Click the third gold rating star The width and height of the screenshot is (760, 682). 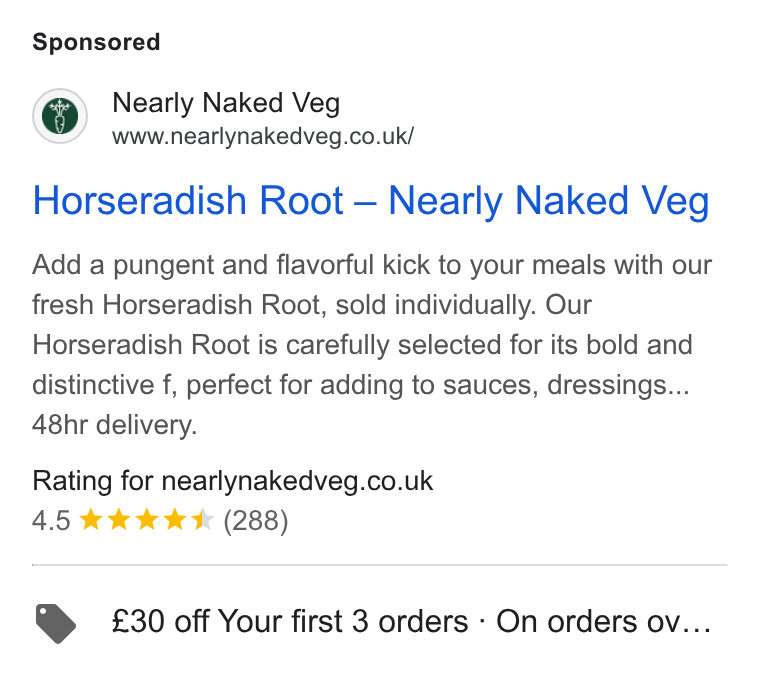tap(147, 520)
